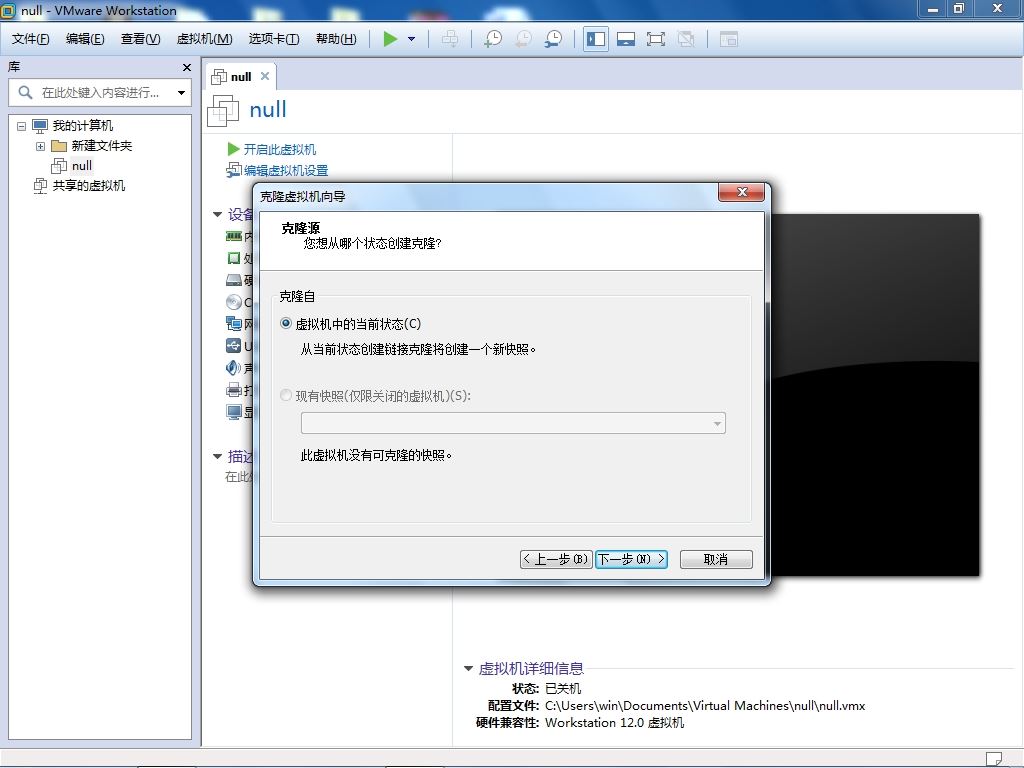Click the memory device icon
Viewport: 1024px width, 768px height.
tap(234, 236)
